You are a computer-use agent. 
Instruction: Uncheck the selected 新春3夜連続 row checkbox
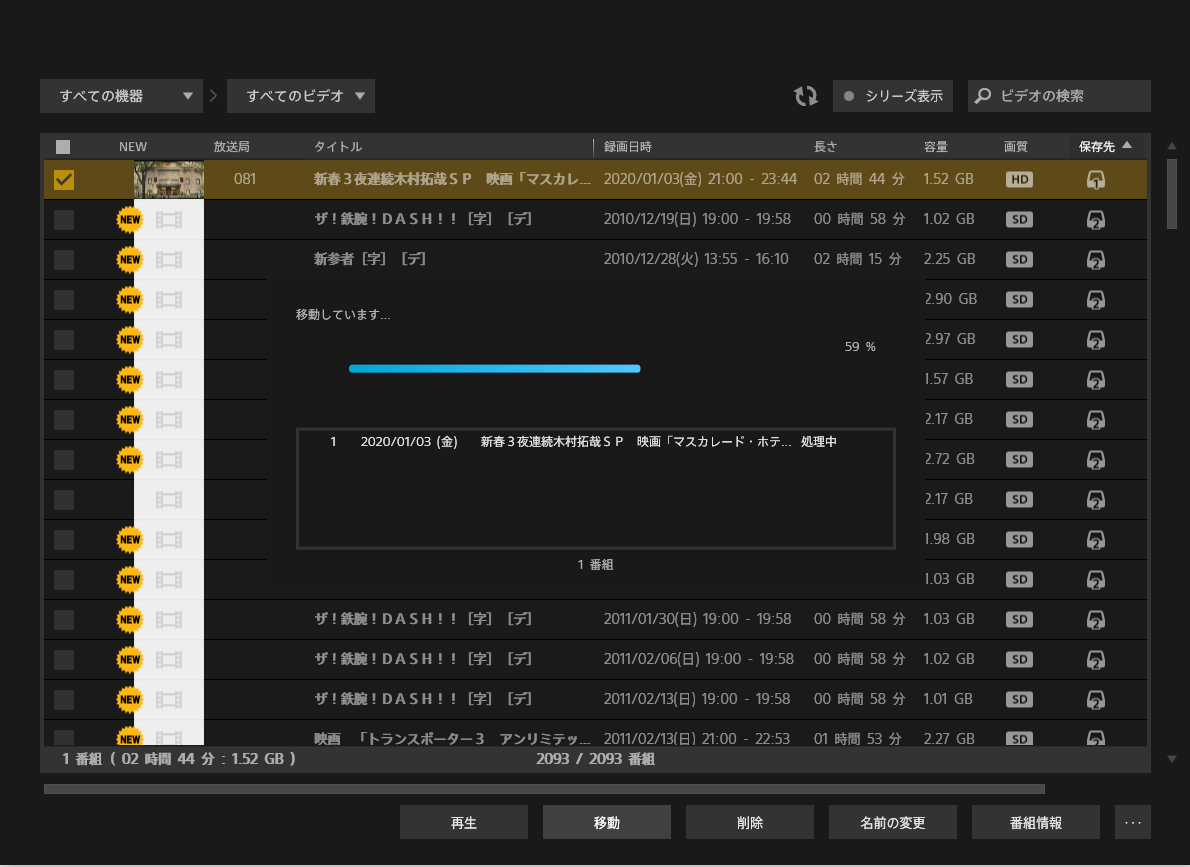[x=64, y=180]
